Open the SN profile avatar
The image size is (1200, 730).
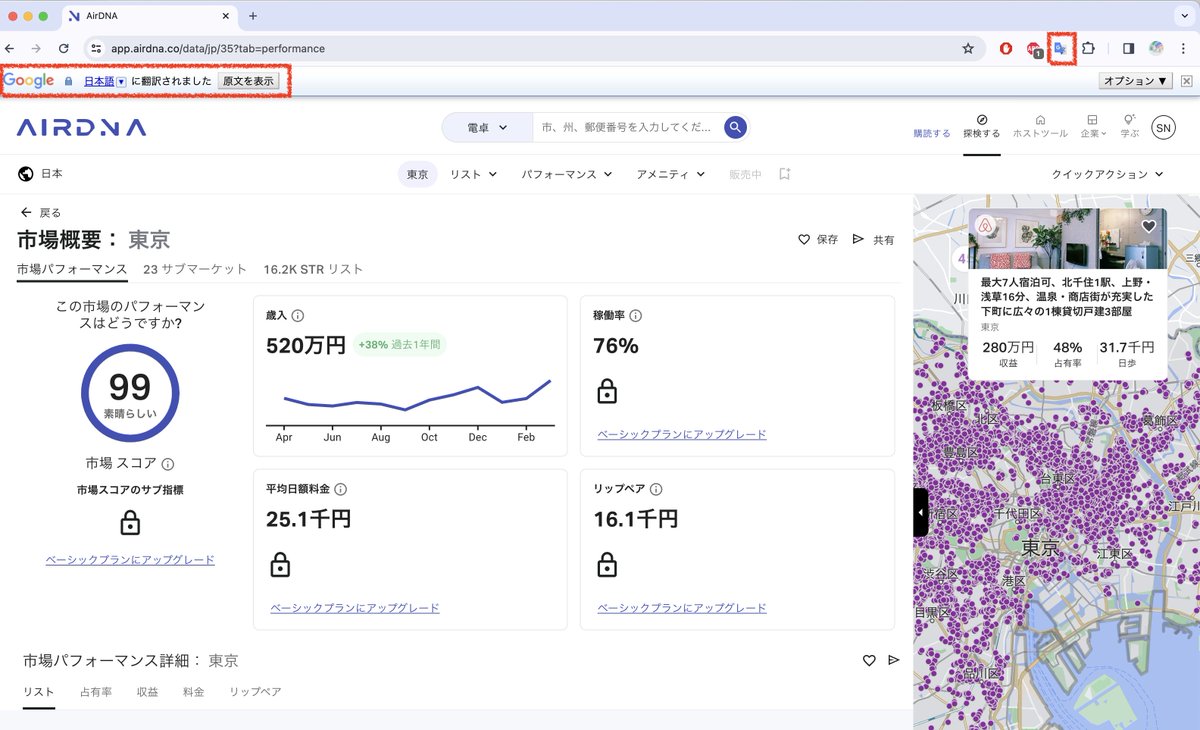[x=1163, y=128]
